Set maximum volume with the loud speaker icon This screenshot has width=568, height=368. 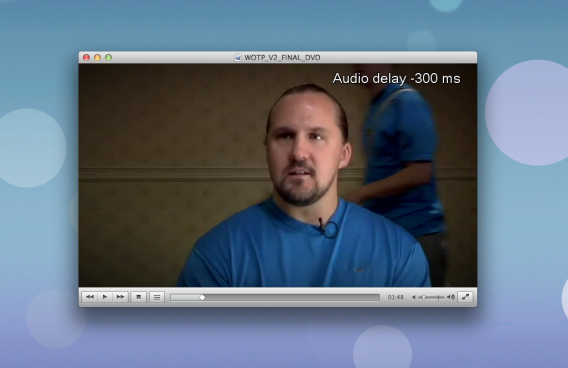(451, 297)
